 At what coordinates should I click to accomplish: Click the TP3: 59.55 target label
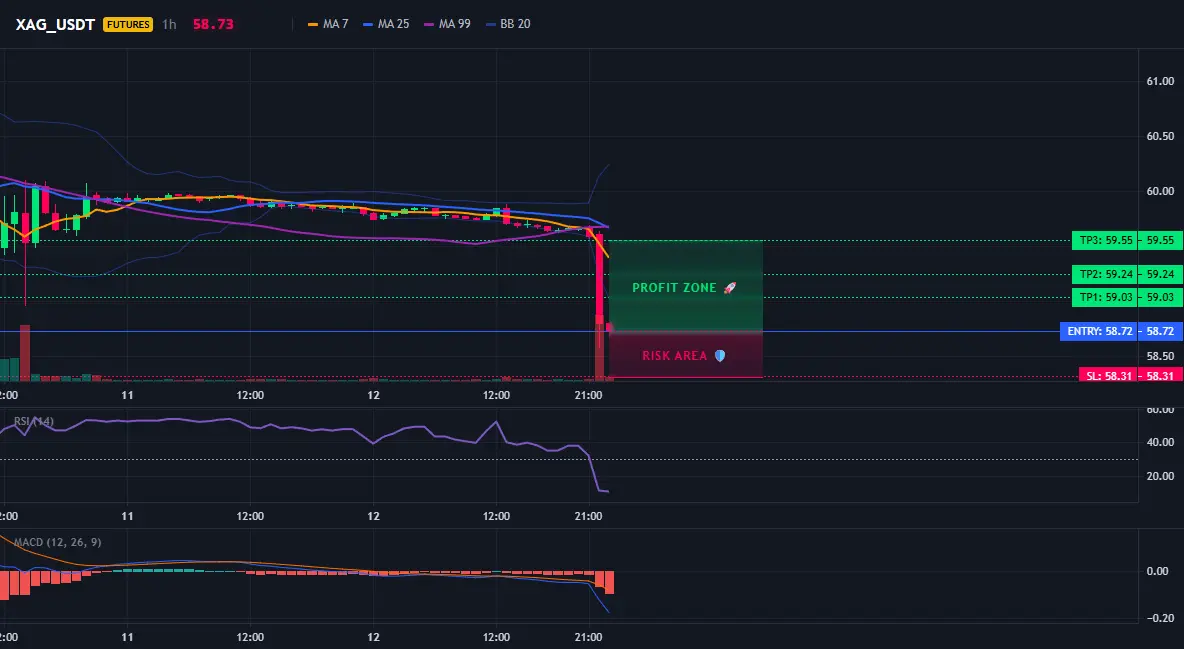(x=1105, y=240)
